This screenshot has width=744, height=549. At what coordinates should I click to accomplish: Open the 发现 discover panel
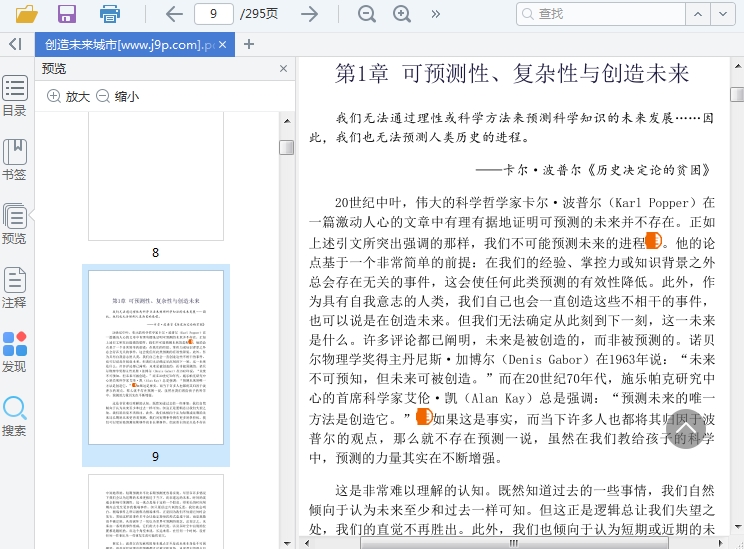pyautogui.click(x=14, y=352)
